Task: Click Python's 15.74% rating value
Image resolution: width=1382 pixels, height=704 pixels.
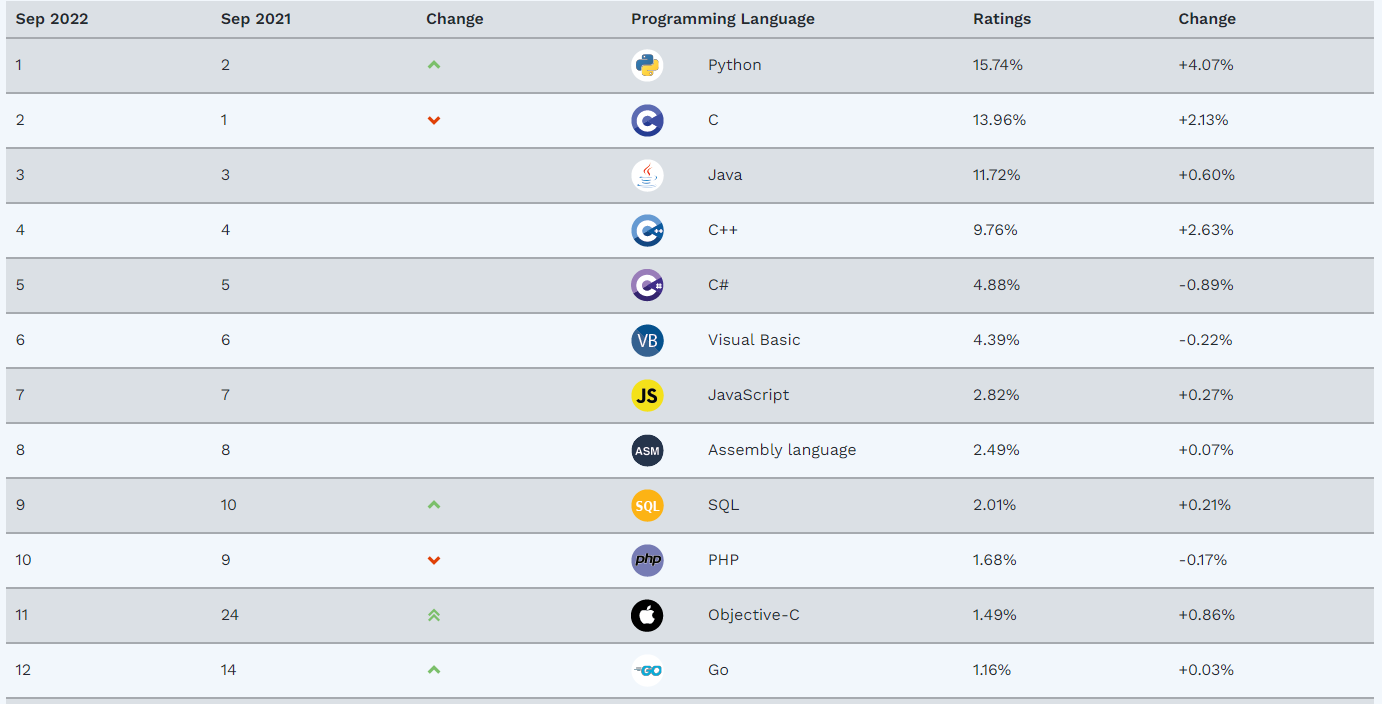Action: [x=997, y=65]
